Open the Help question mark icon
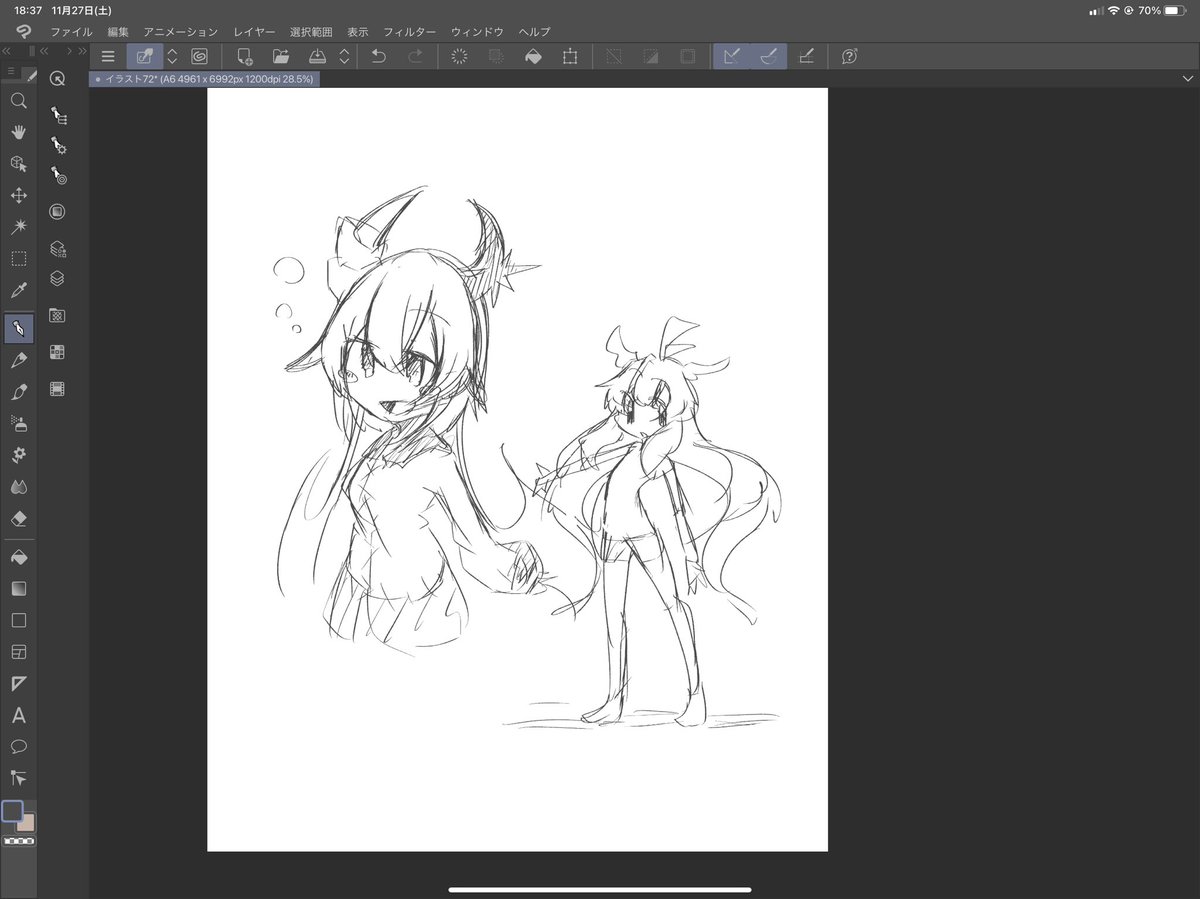This screenshot has width=1200, height=899. coord(849,57)
